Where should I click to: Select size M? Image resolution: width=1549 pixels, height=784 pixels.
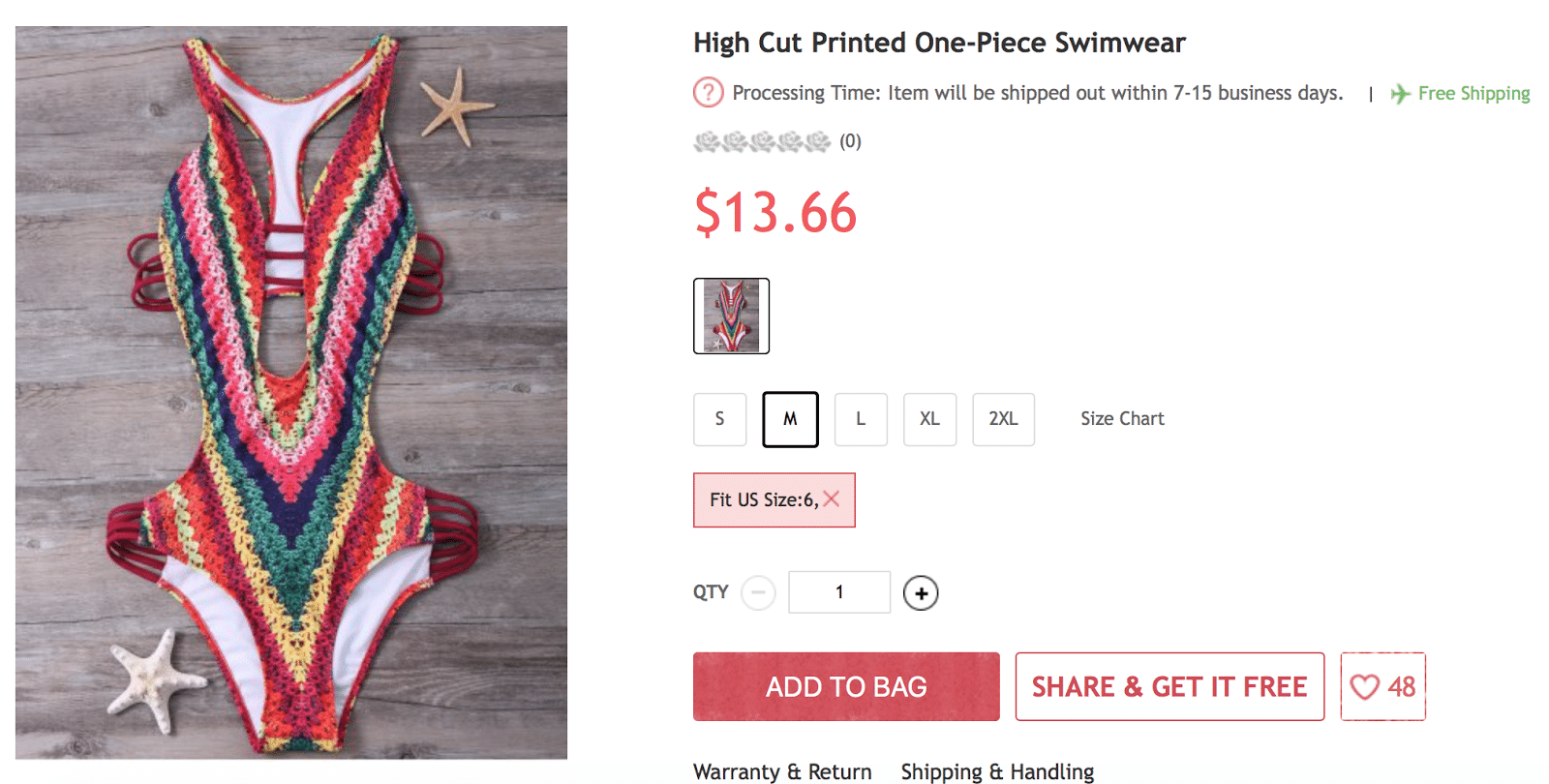790,419
